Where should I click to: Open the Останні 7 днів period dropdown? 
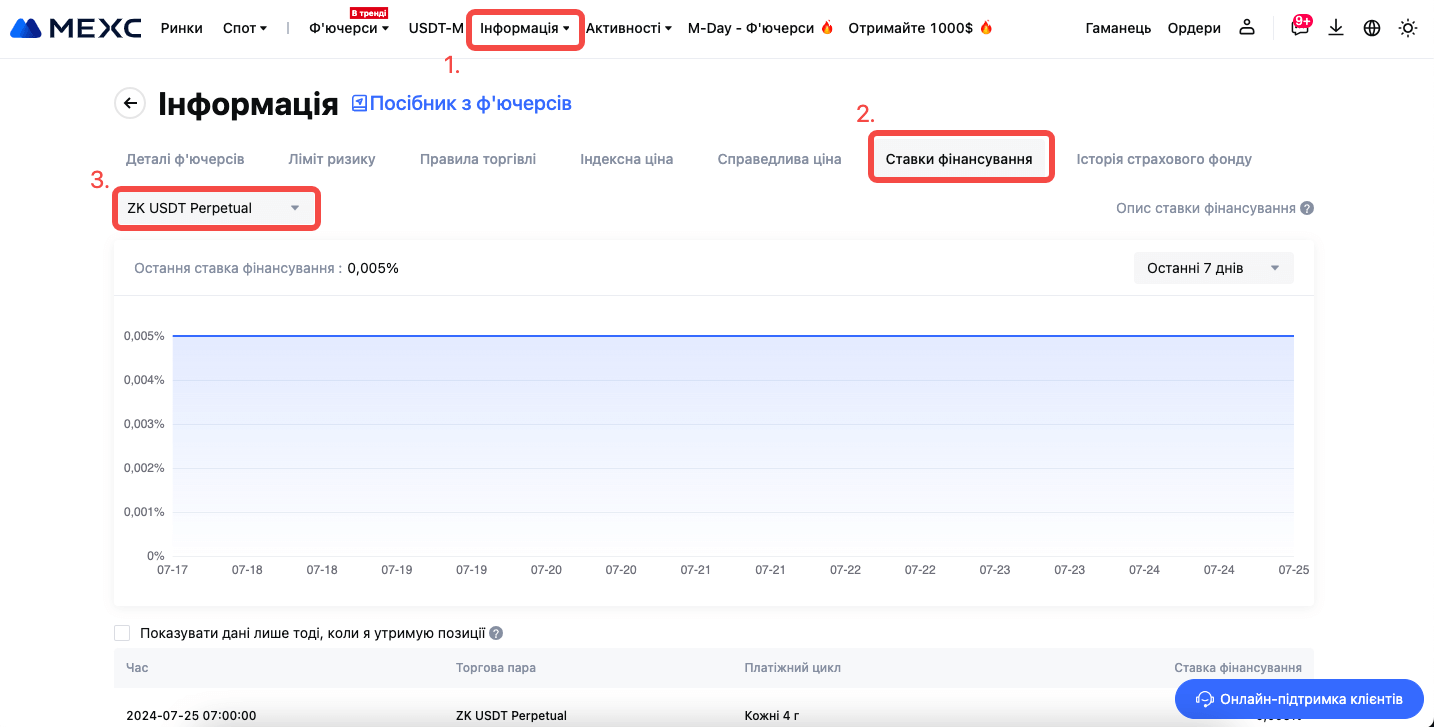coord(1213,268)
